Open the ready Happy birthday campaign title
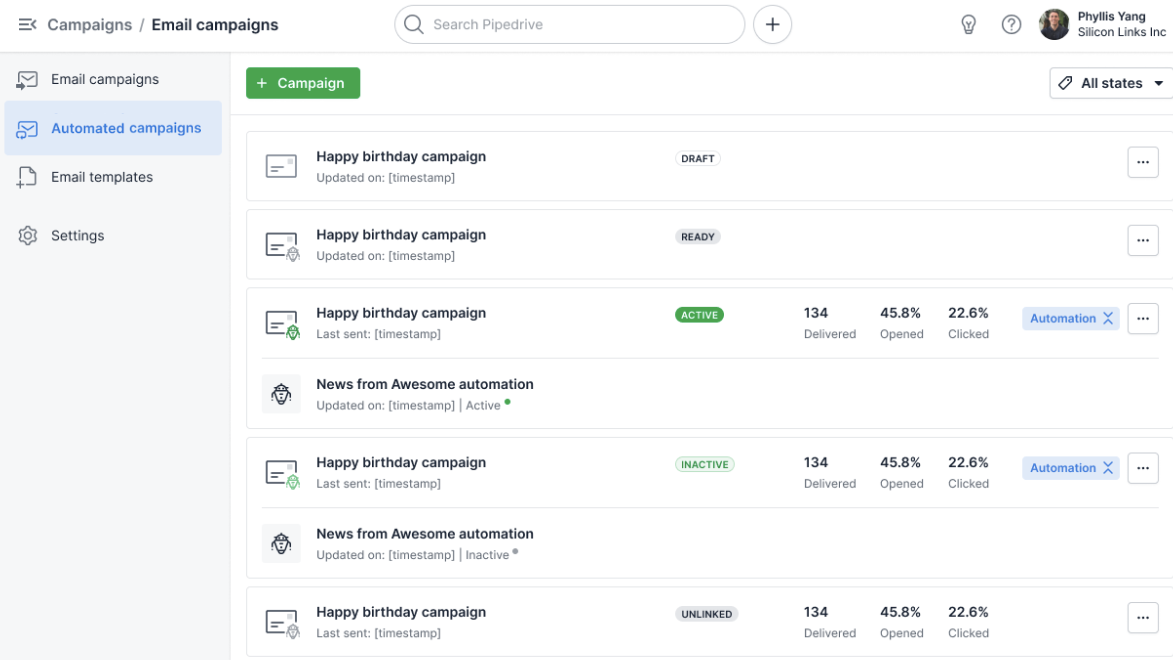The width and height of the screenshot is (1173, 660). [x=401, y=235]
